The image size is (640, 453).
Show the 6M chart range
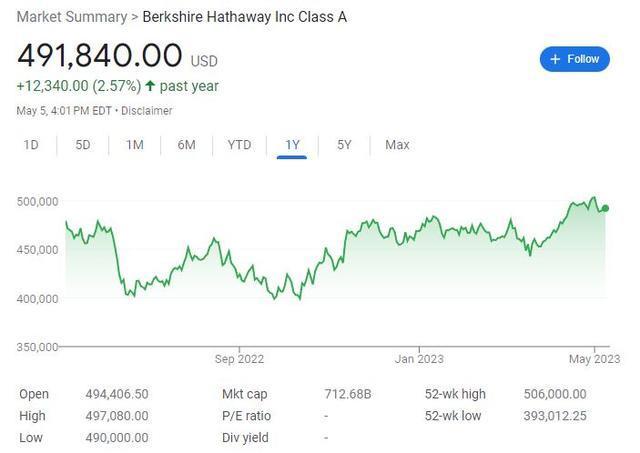pyautogui.click(x=187, y=145)
